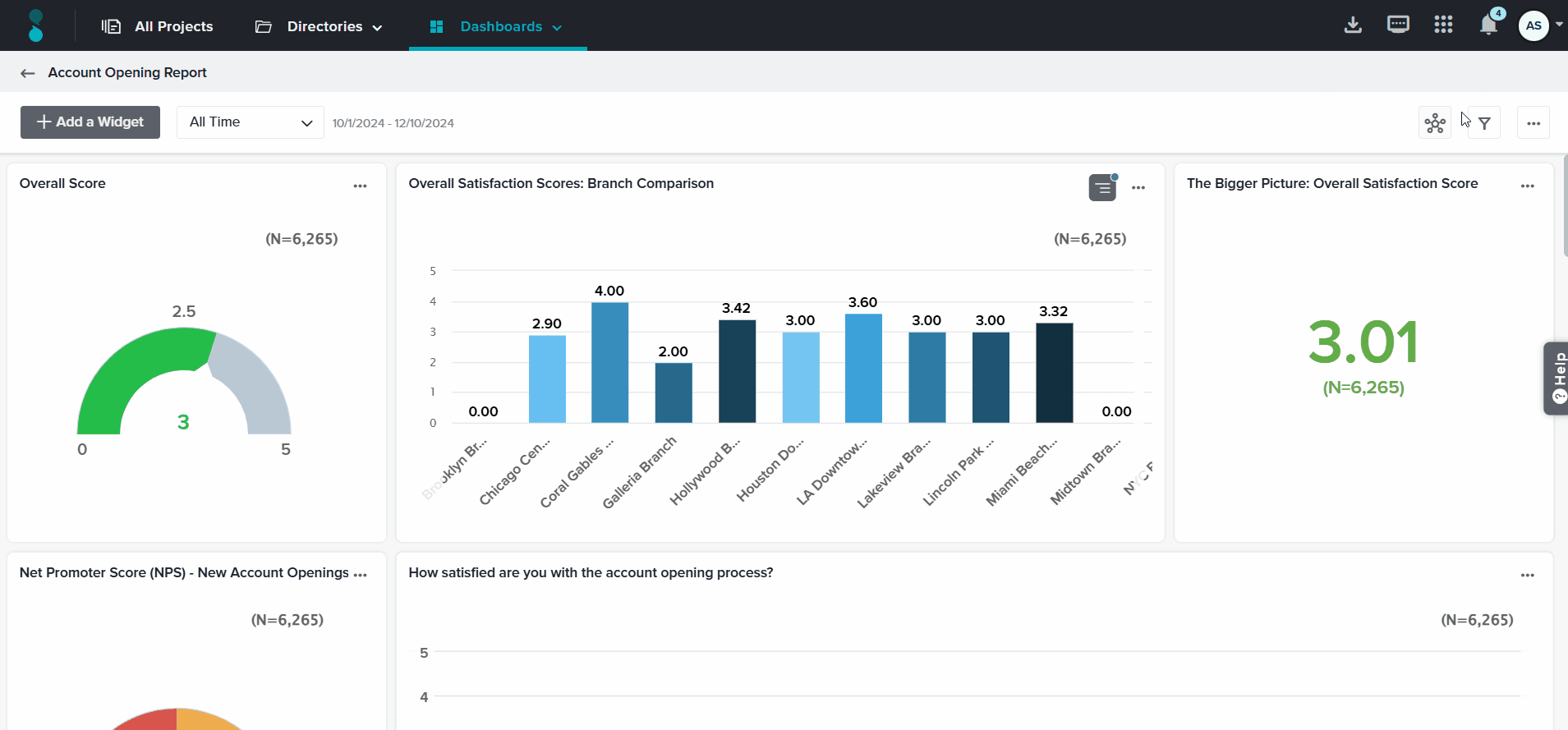Expand the All Time date range dropdown
The height and width of the screenshot is (730, 1568).
251,122
